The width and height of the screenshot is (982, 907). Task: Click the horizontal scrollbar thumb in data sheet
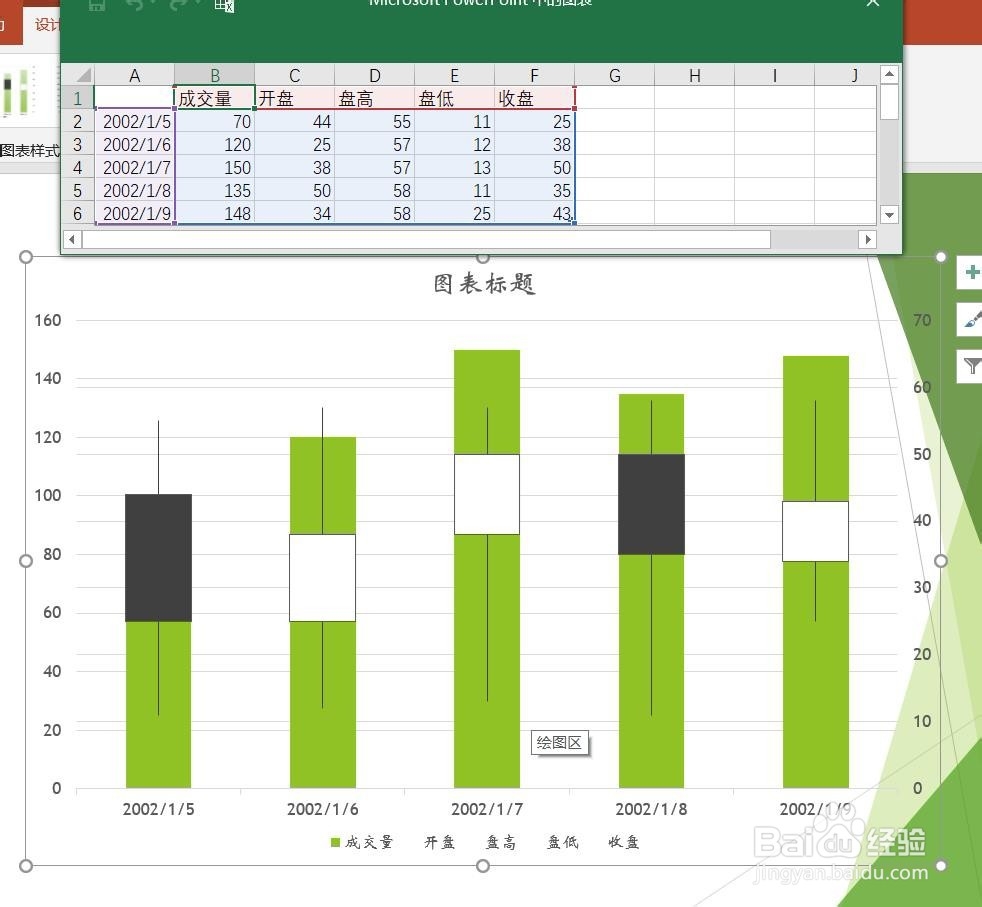(426, 239)
